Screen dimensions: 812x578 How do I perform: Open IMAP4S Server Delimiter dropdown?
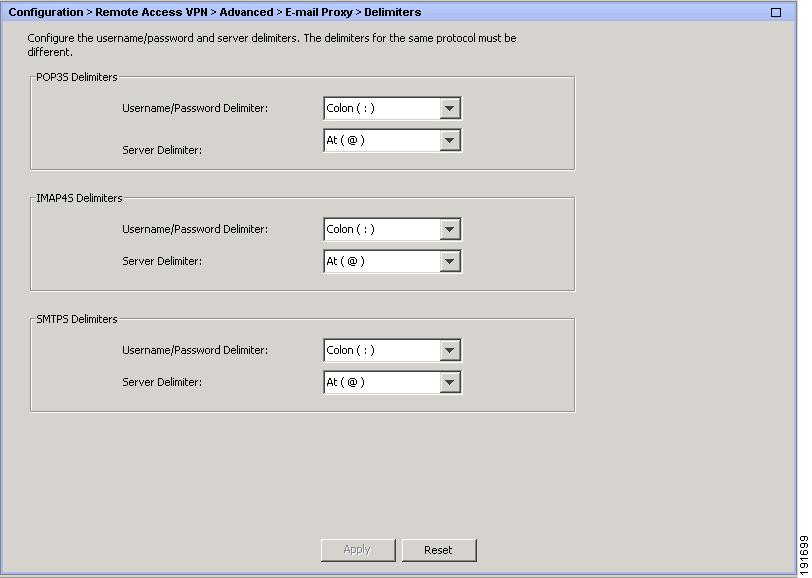392,262
